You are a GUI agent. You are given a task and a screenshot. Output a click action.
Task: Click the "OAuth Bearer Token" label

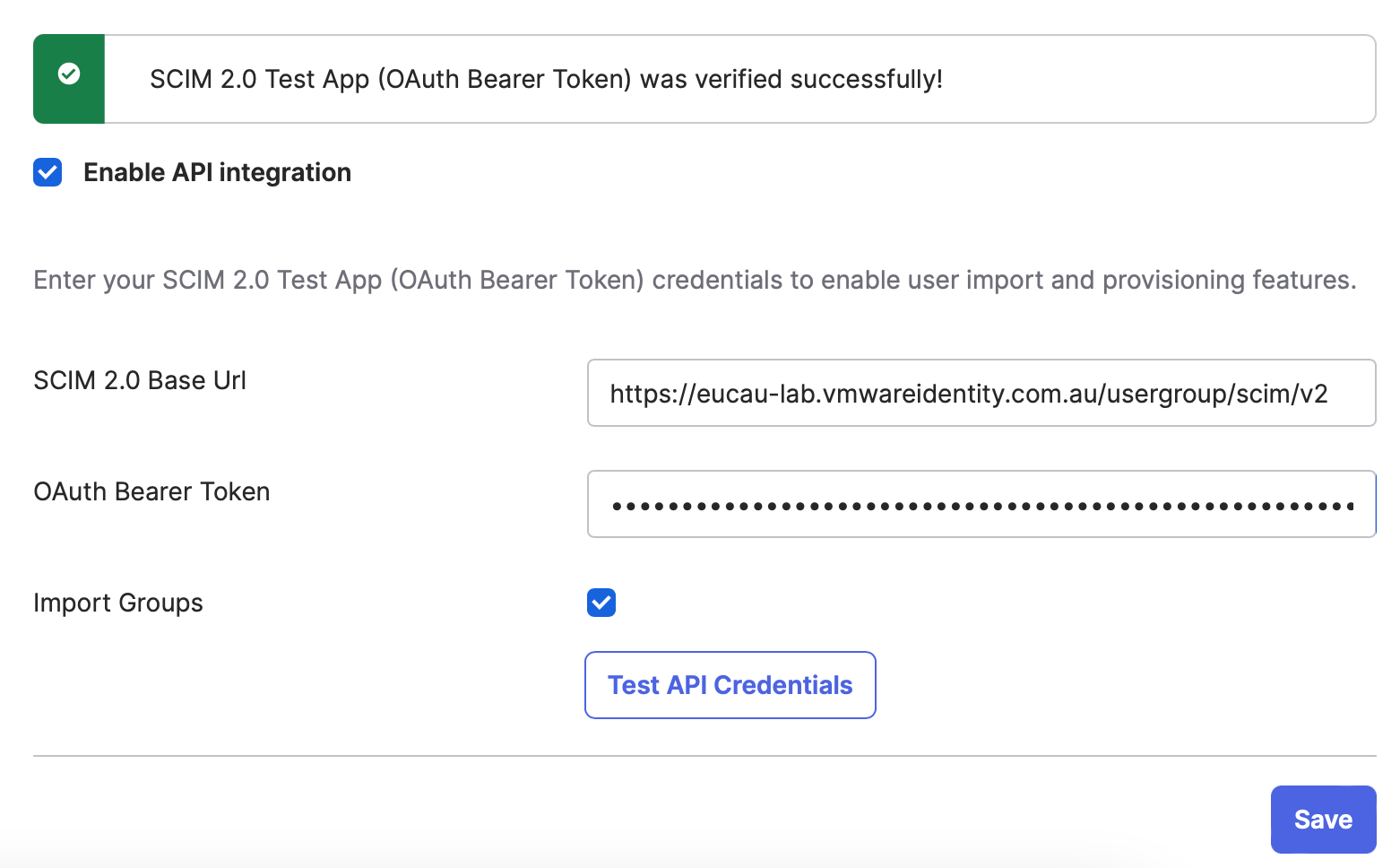click(151, 491)
